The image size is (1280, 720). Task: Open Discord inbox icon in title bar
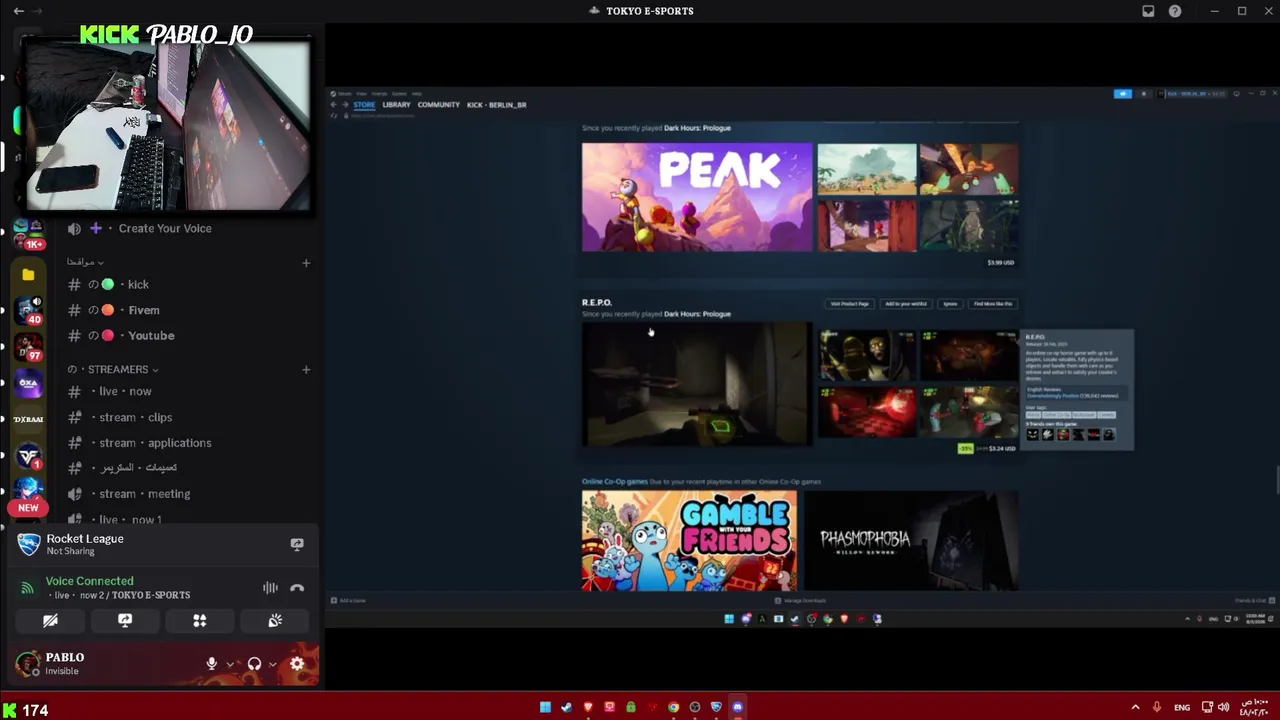[1148, 11]
